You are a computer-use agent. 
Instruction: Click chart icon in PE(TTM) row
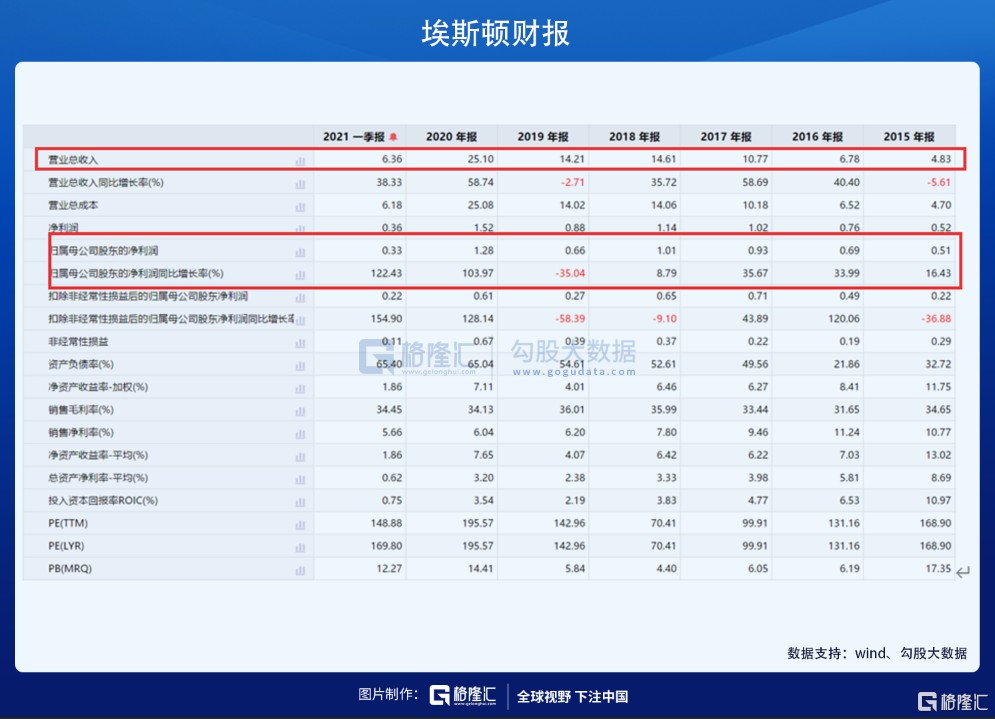[x=300, y=524]
